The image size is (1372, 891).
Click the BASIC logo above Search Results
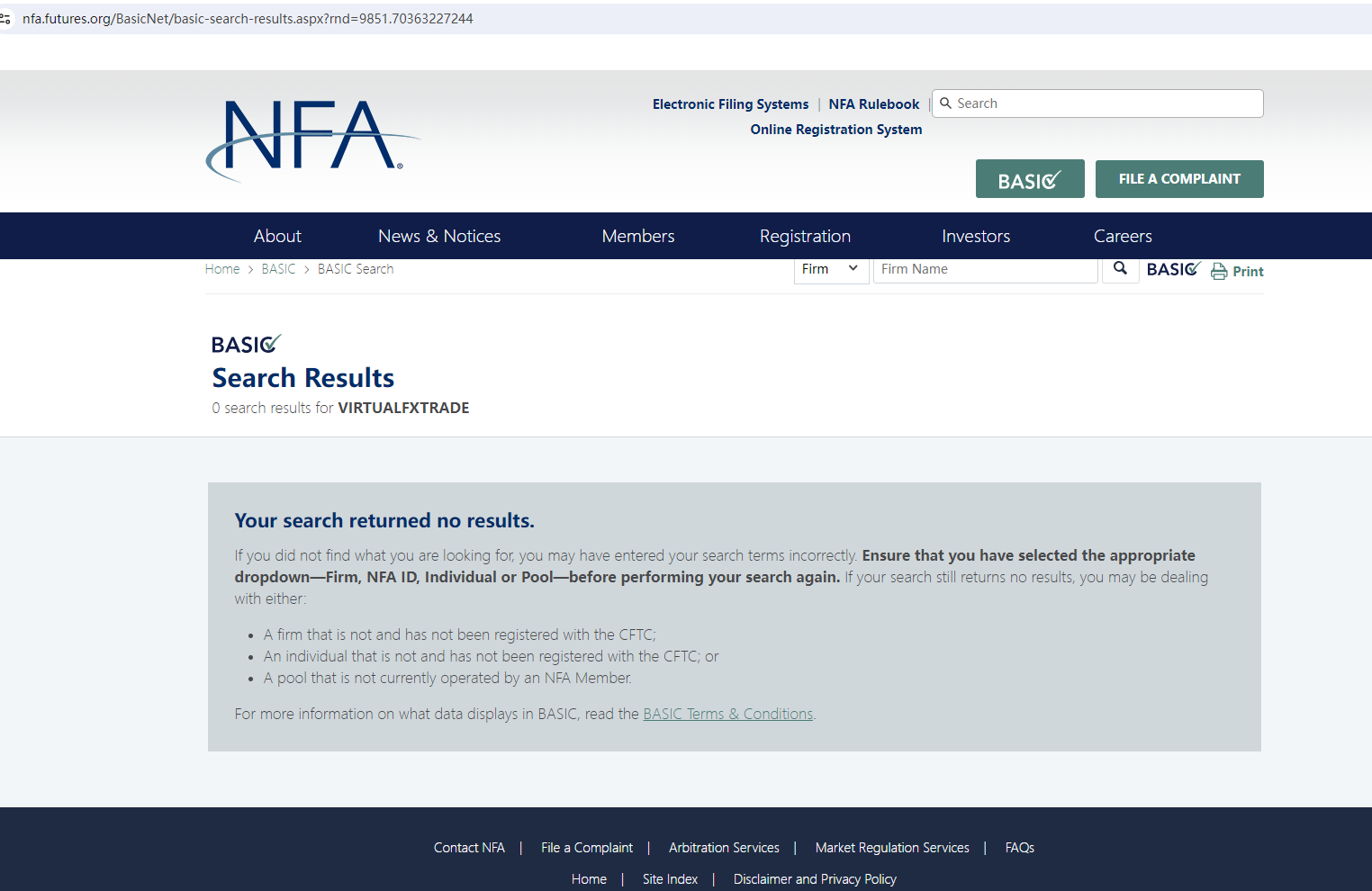[247, 344]
